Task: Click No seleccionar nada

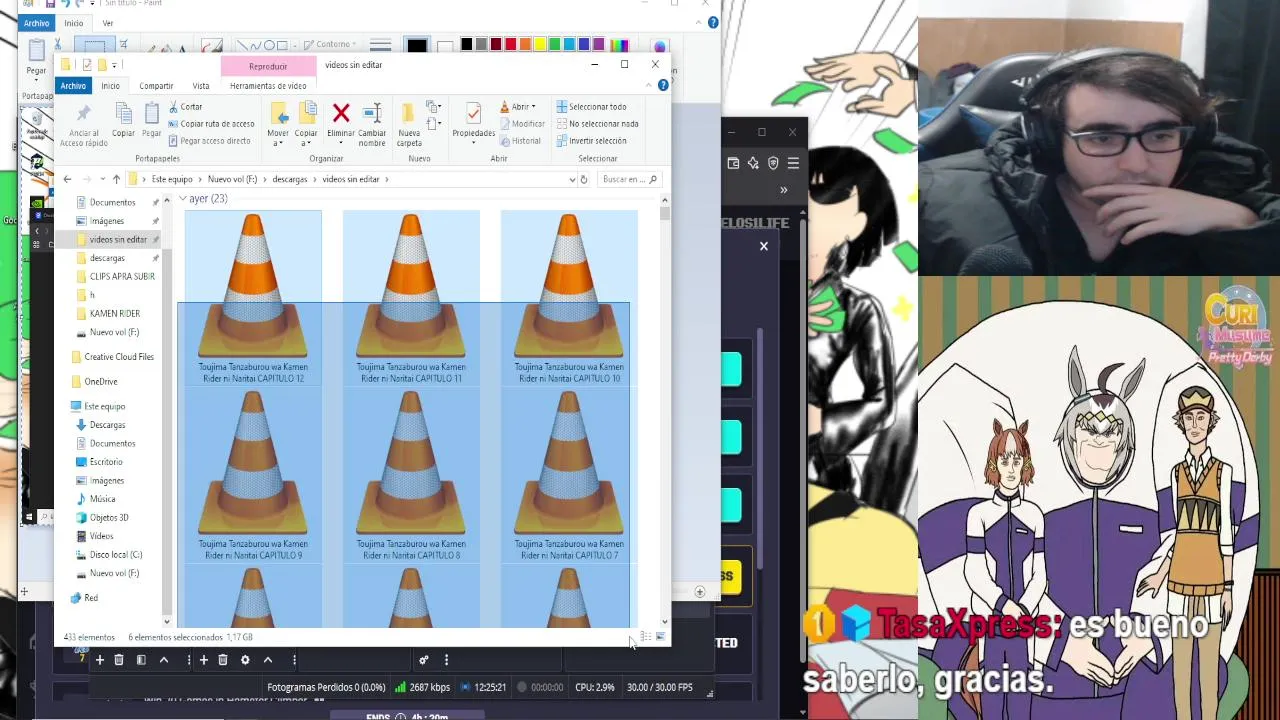Action: coord(597,124)
